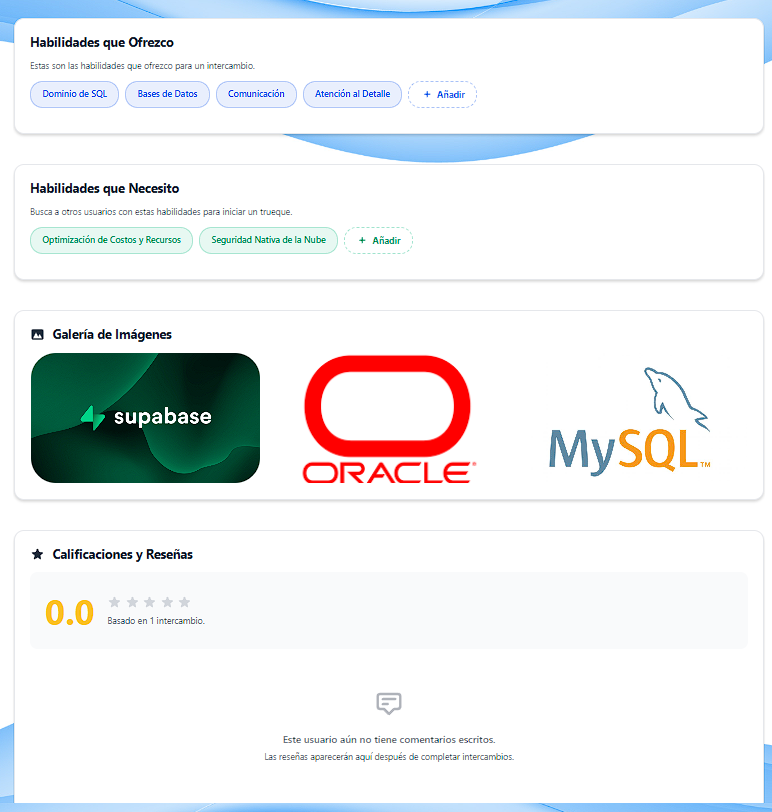Click the Galería de Imágenes heading
Viewport: 772px width, 812px height.
(x=112, y=335)
